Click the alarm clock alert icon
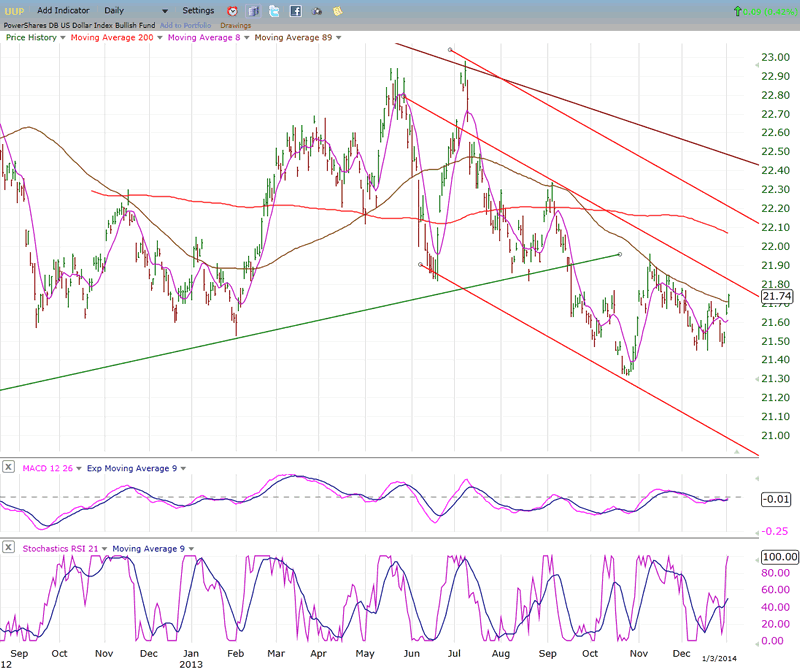800x669 pixels. coord(232,11)
